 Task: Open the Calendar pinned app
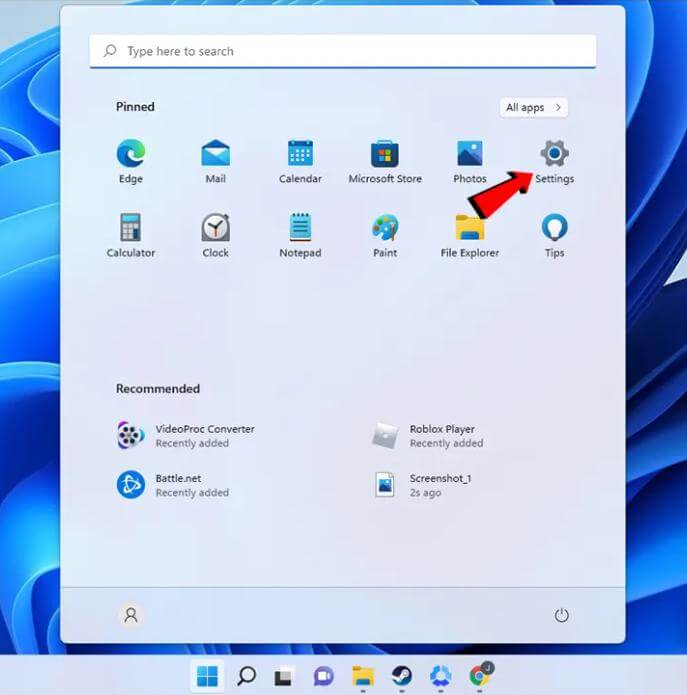(300, 161)
